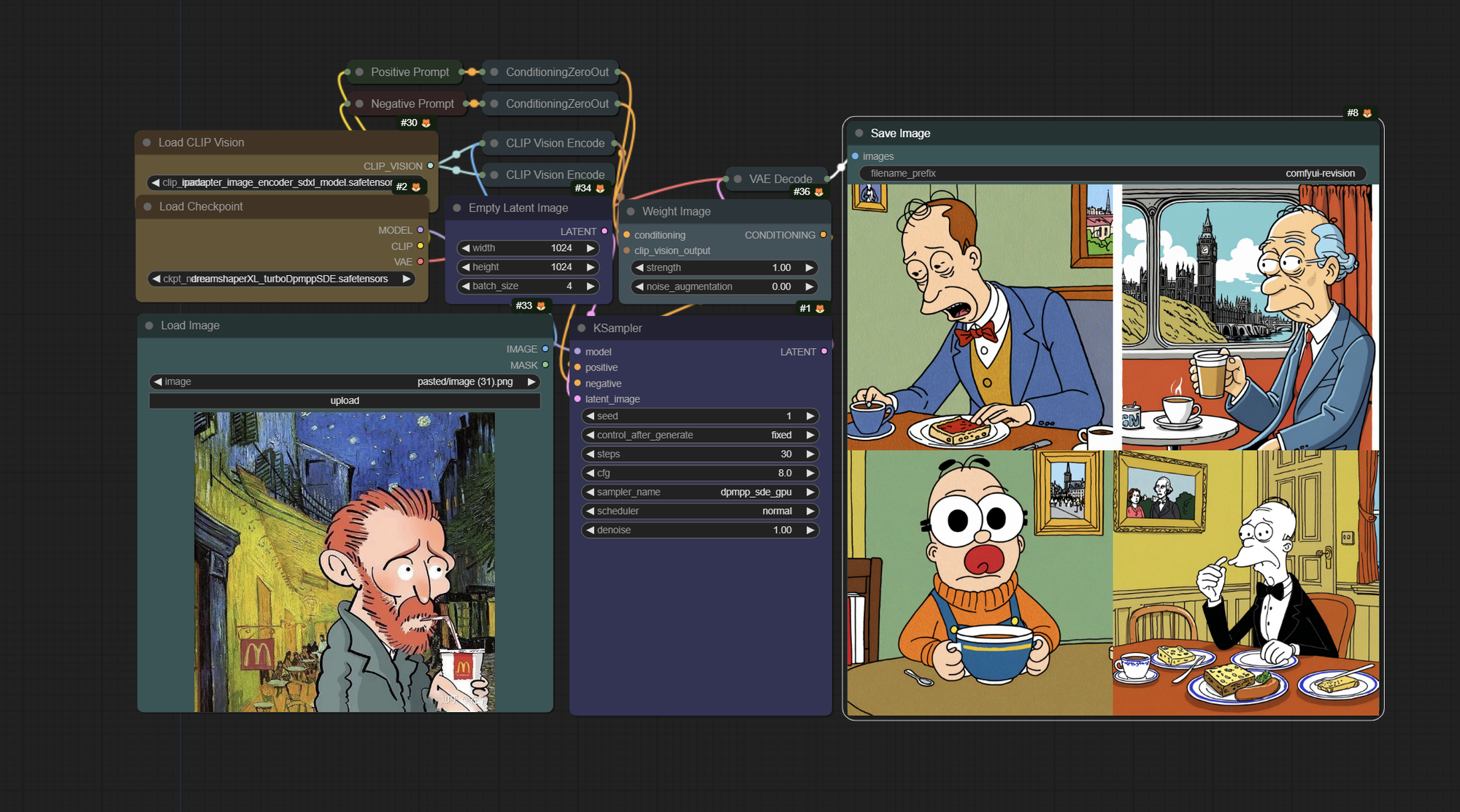Collapse the Load Image node dot
1460x812 pixels.
[149, 325]
